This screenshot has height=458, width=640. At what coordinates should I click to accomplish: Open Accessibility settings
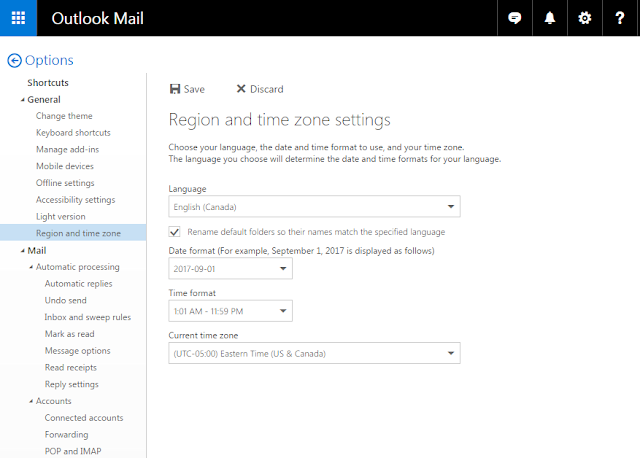(76, 200)
